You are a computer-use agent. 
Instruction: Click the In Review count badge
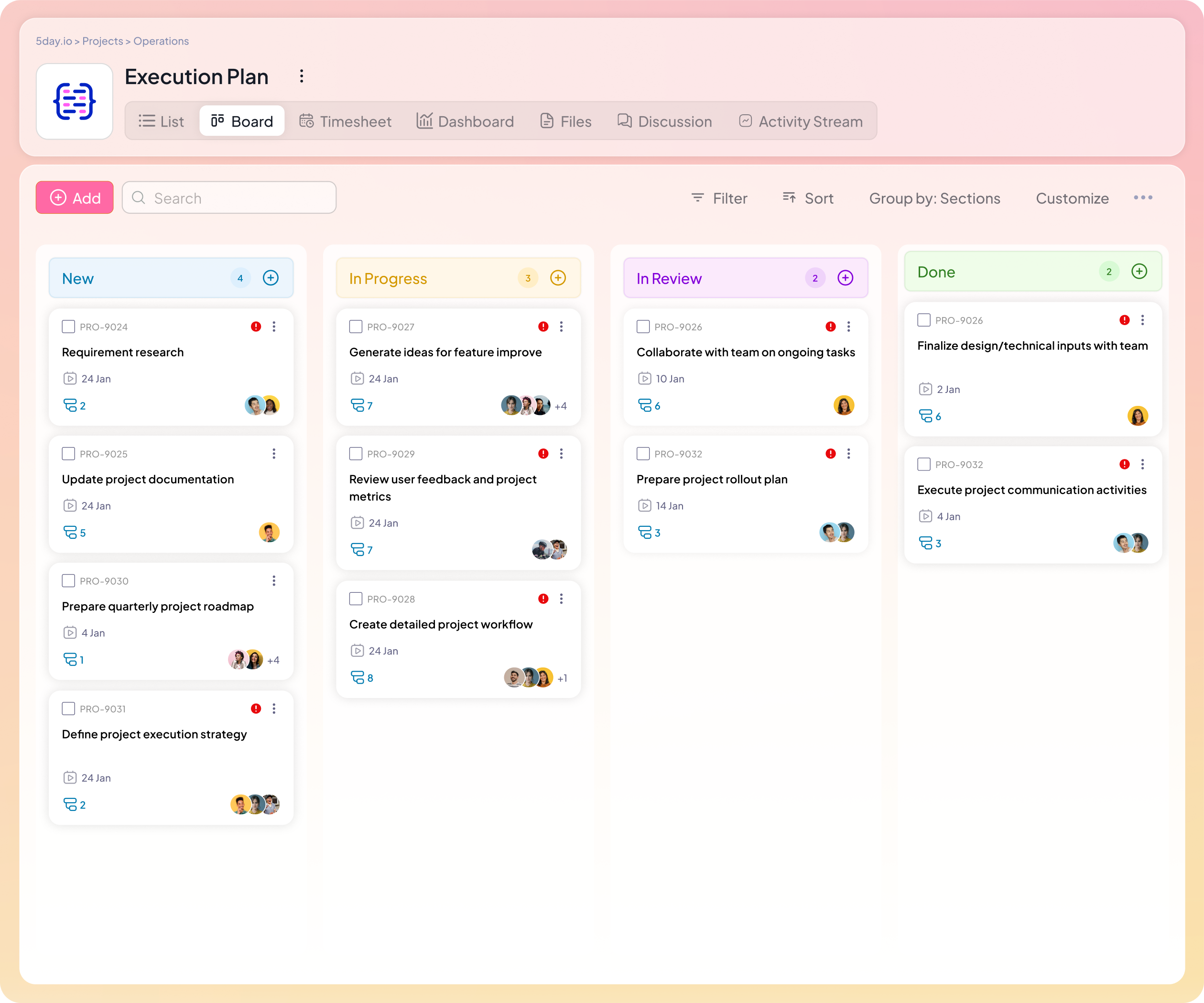pyautogui.click(x=815, y=278)
